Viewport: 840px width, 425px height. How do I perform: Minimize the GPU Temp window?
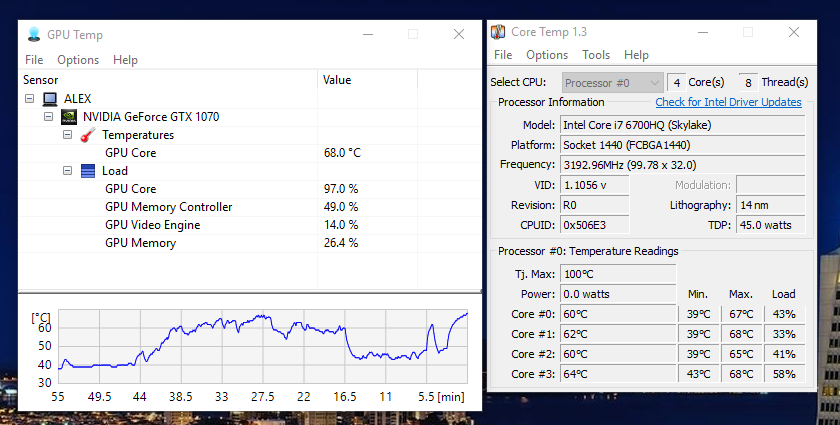coord(368,34)
